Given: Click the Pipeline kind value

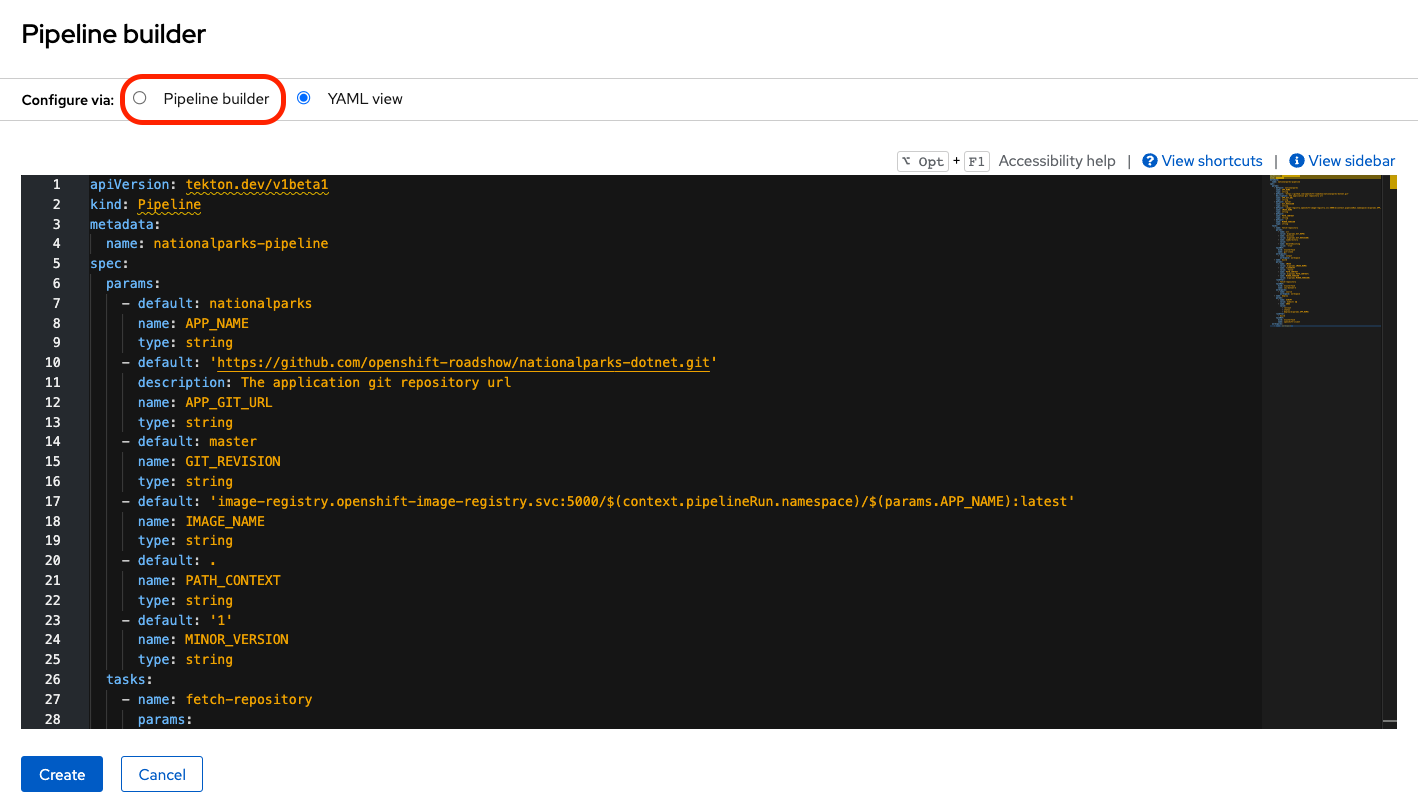Looking at the screenshot, I should pyautogui.click(x=169, y=205).
